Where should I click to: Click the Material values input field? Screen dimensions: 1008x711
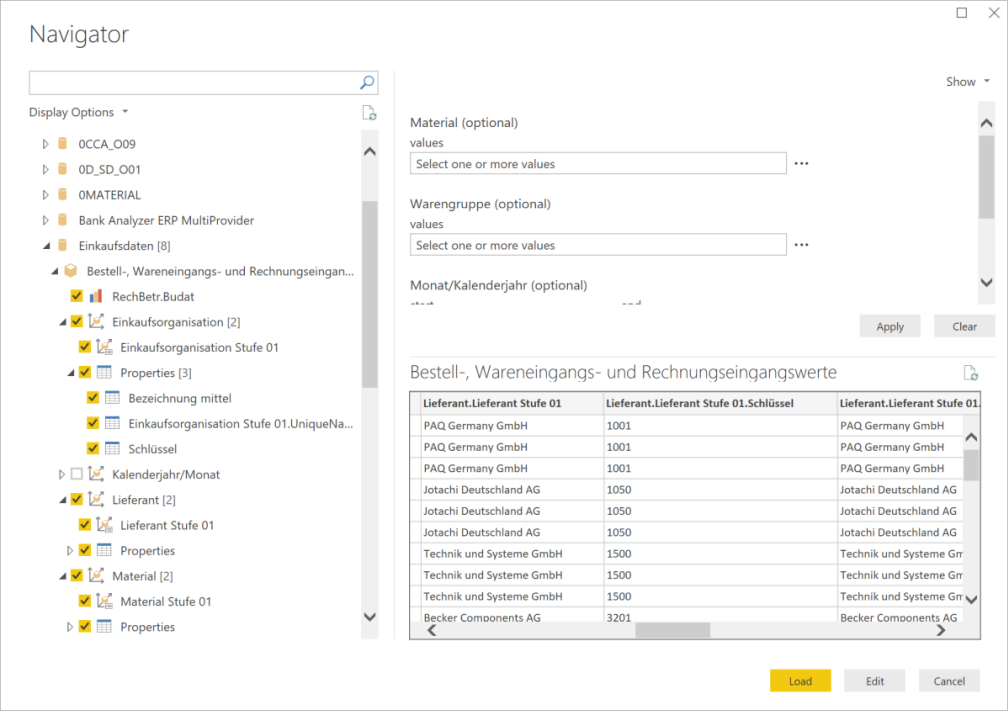pyautogui.click(x=598, y=164)
